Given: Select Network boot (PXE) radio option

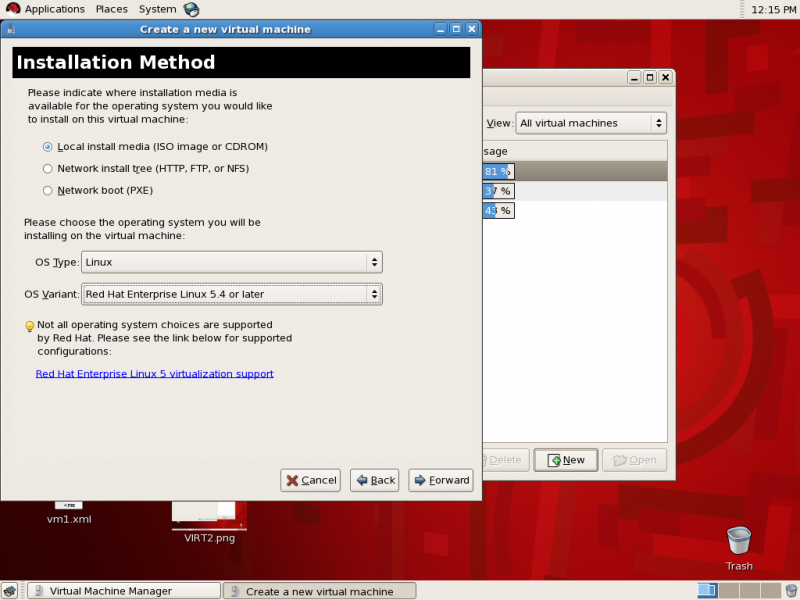Looking at the screenshot, I should [x=47, y=191].
